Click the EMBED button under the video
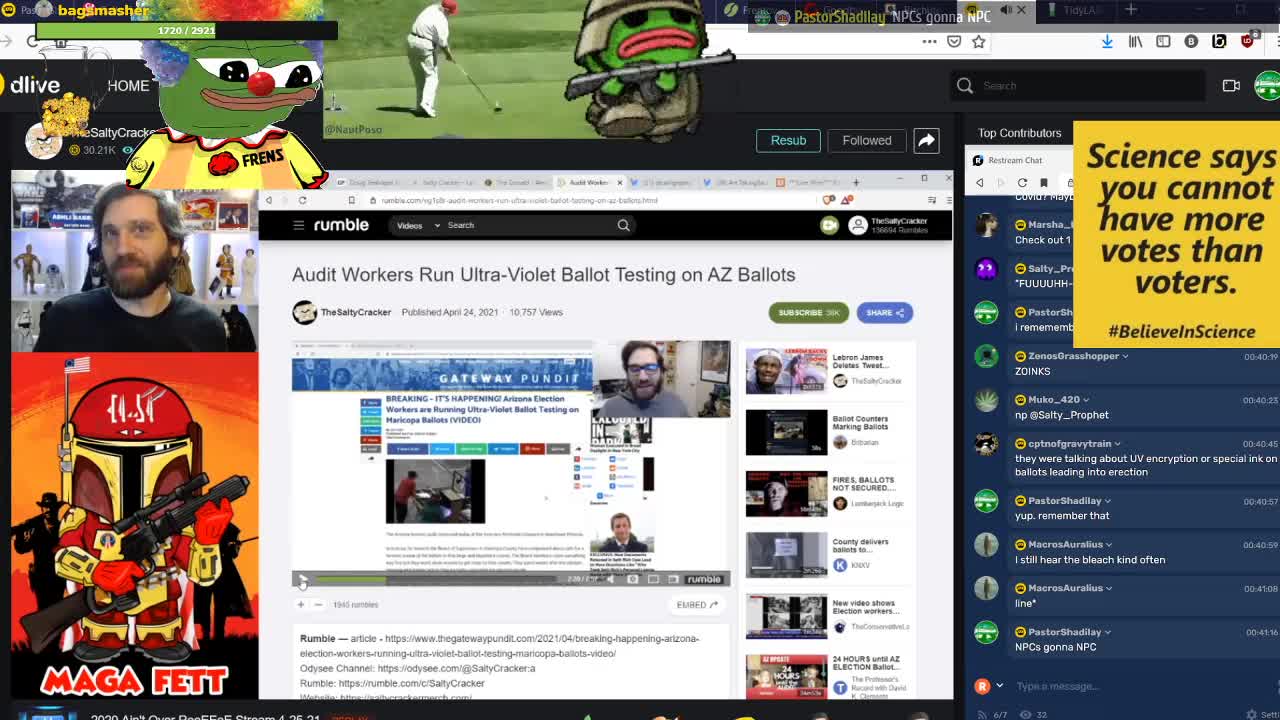 (697, 604)
